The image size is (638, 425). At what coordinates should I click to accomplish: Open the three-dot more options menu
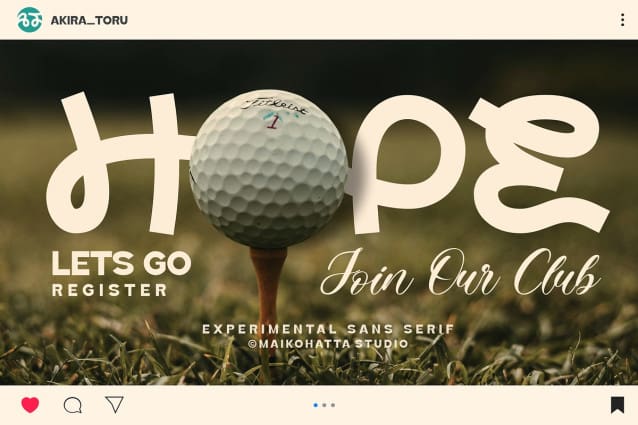pyautogui.click(x=622, y=20)
